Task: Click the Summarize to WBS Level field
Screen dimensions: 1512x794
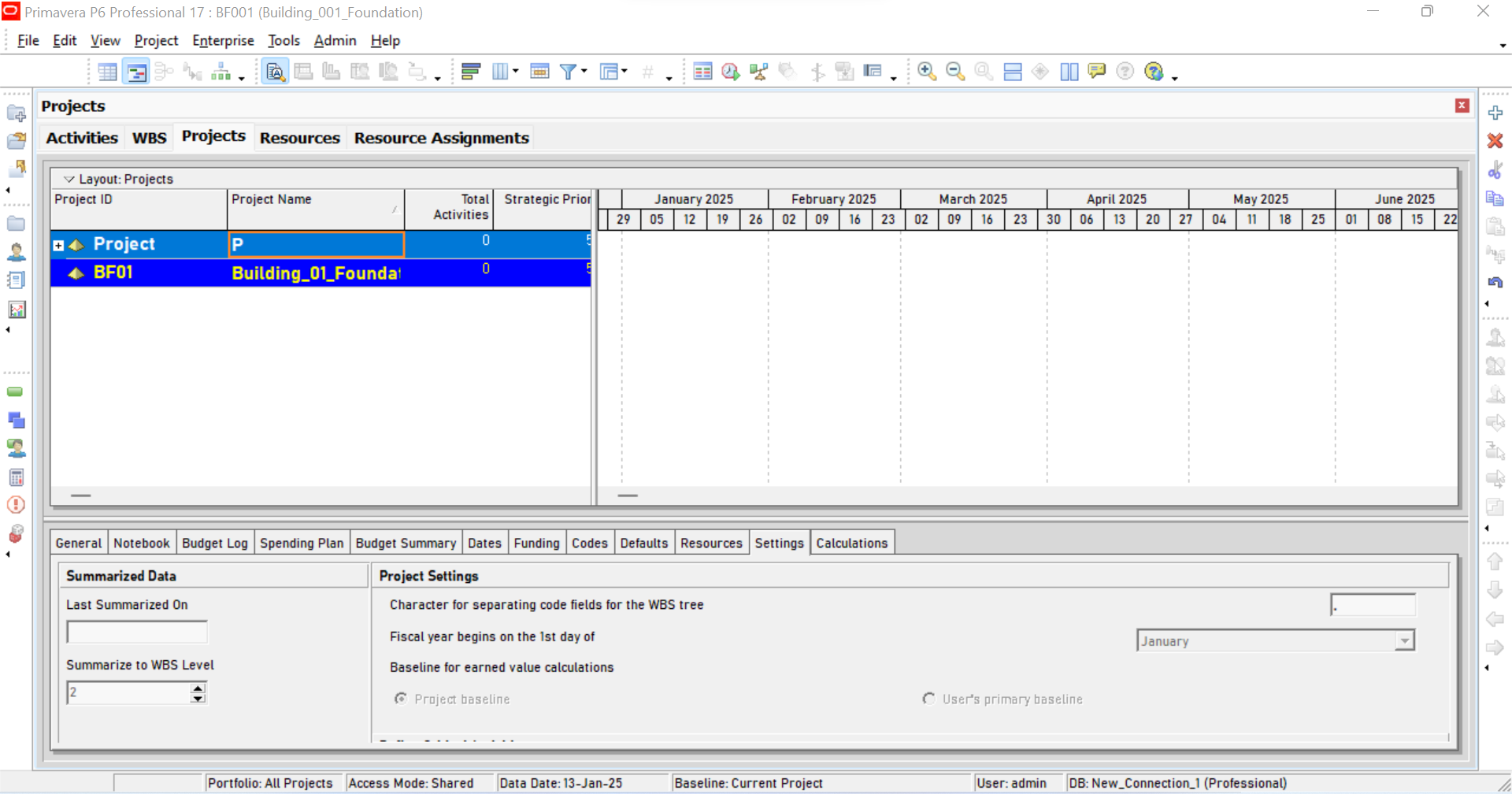Action: [129, 692]
